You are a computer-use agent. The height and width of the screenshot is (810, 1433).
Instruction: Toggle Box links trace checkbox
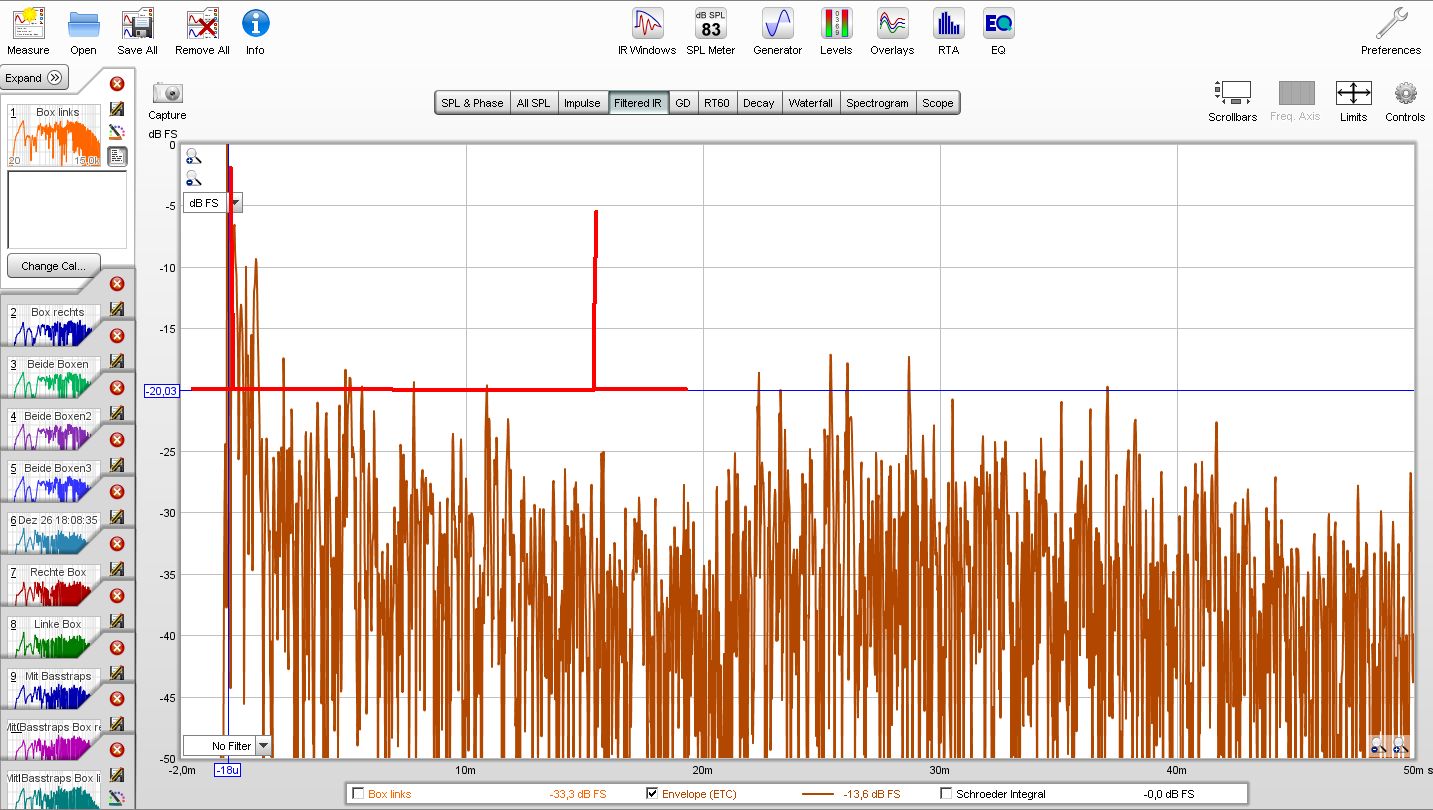[x=358, y=794]
